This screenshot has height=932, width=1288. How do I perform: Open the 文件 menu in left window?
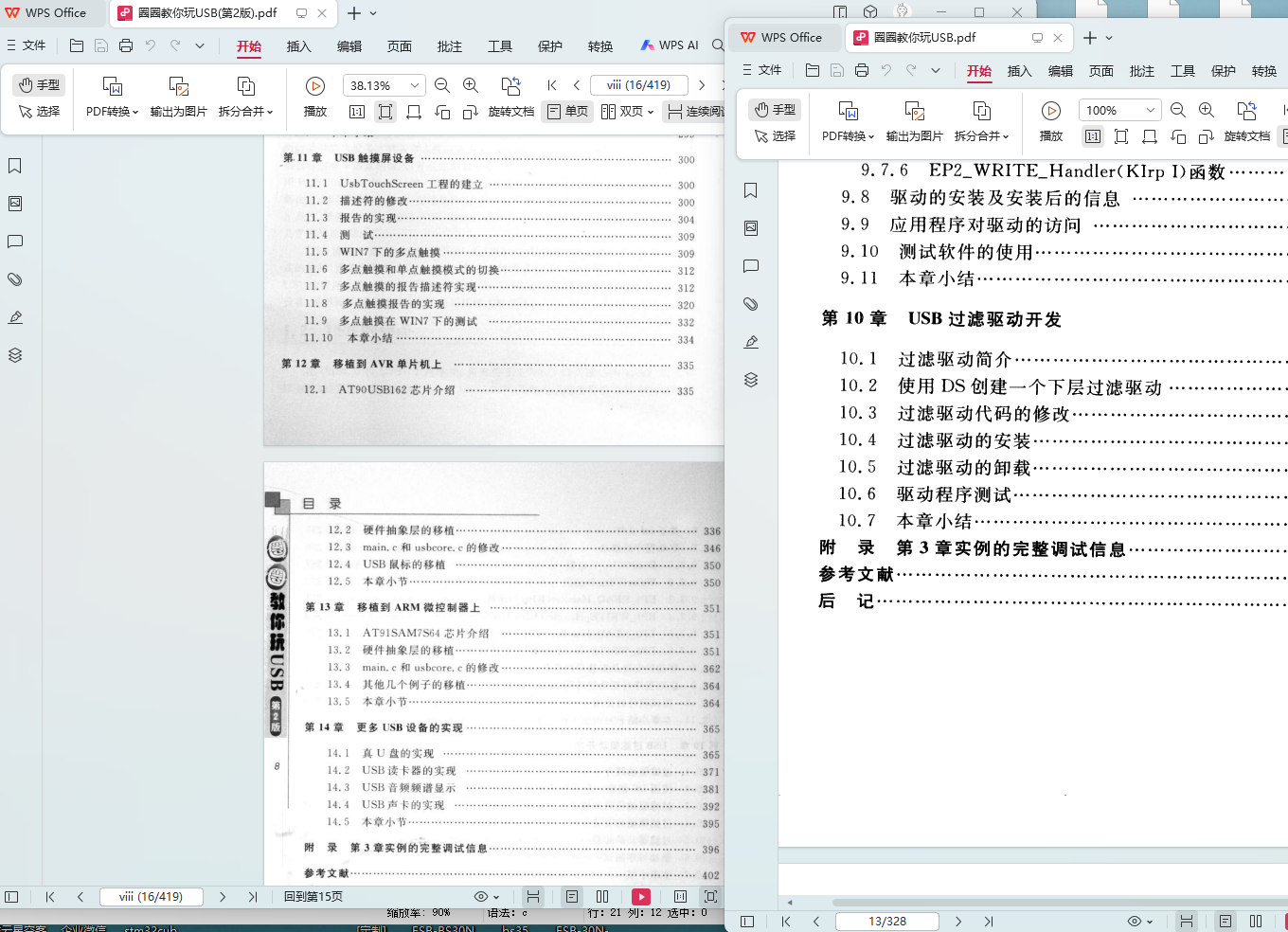tap(27, 45)
